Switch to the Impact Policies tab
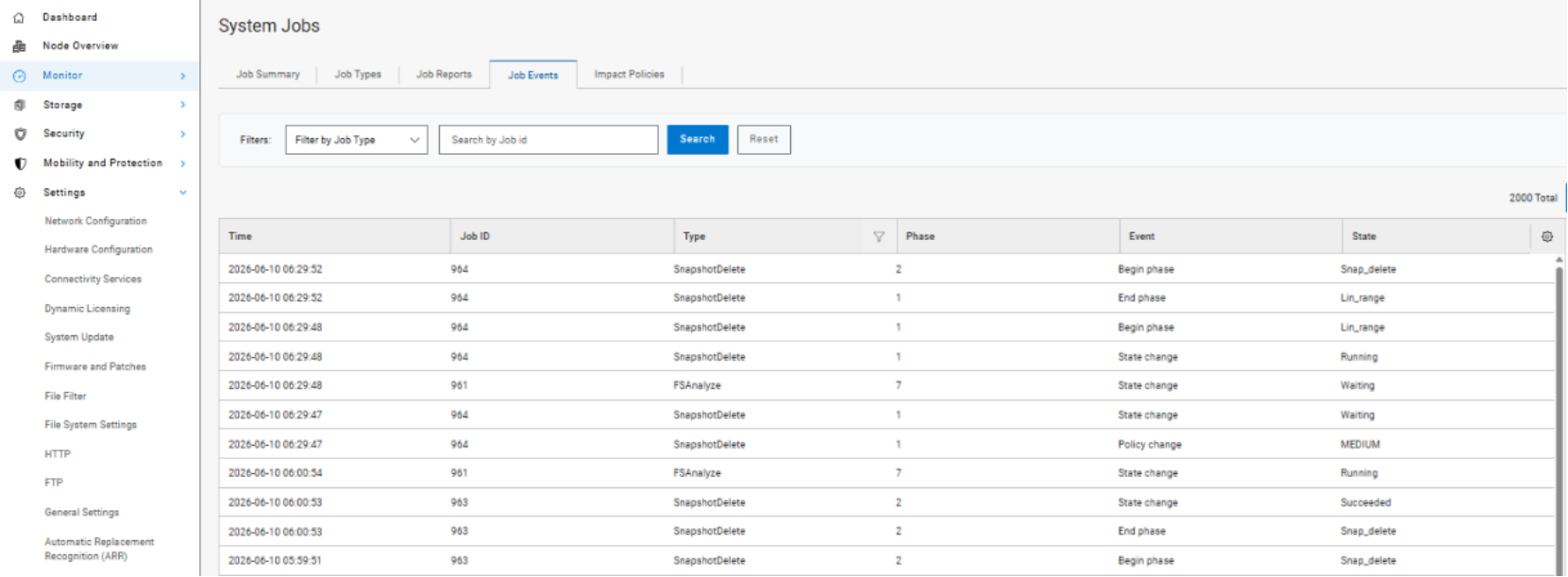Viewport: 1568px width, 577px height. point(629,75)
